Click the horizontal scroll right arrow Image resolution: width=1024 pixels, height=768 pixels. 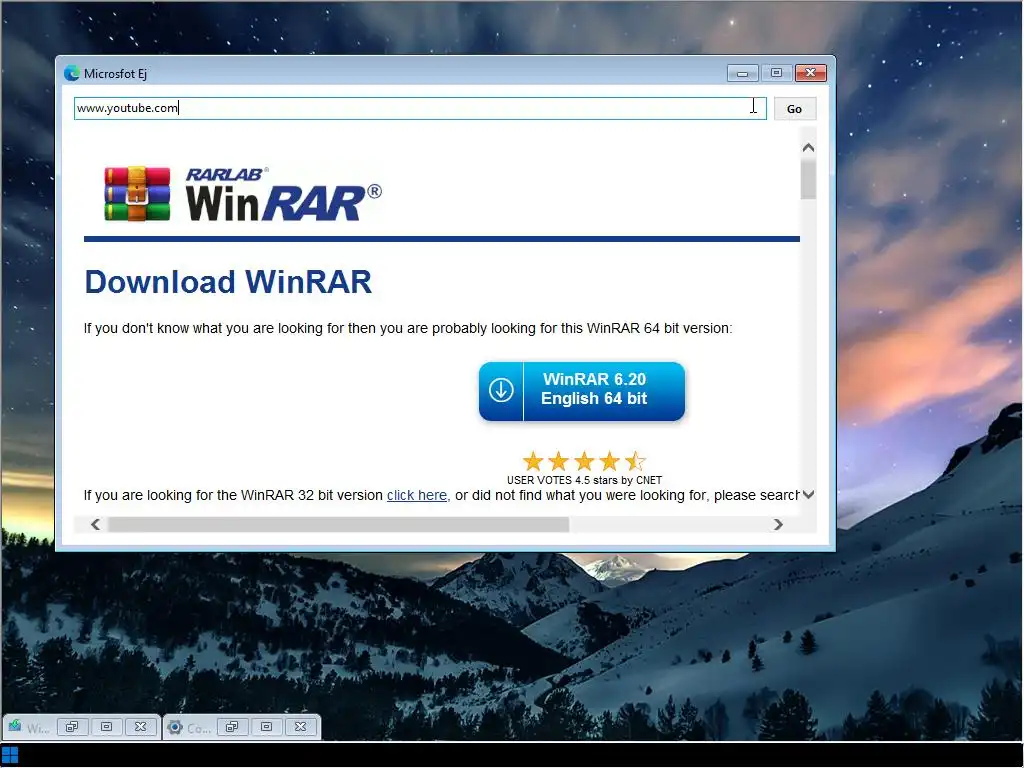tap(778, 524)
